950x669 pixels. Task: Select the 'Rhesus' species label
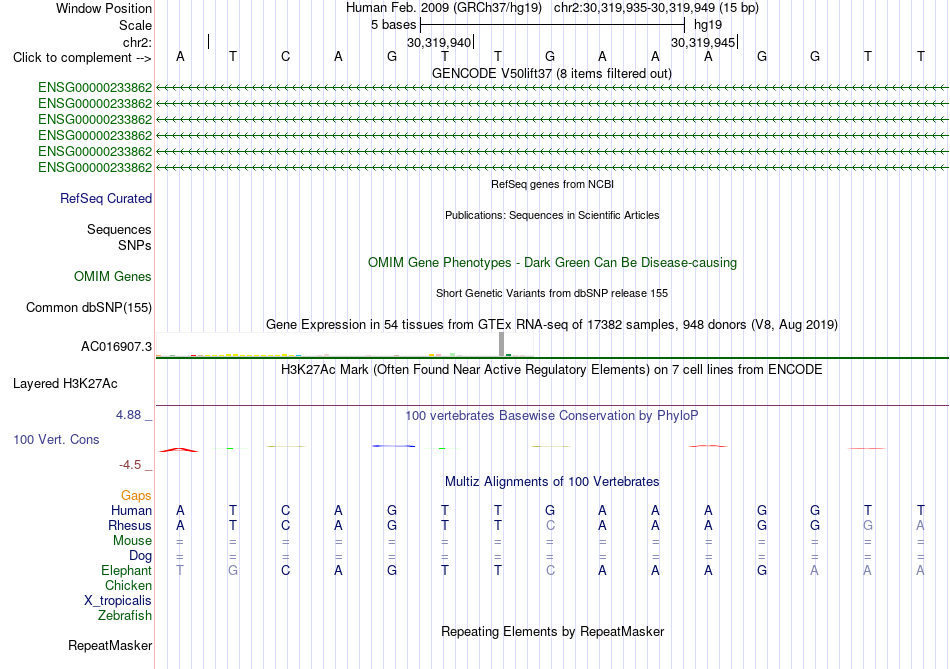[130, 525]
